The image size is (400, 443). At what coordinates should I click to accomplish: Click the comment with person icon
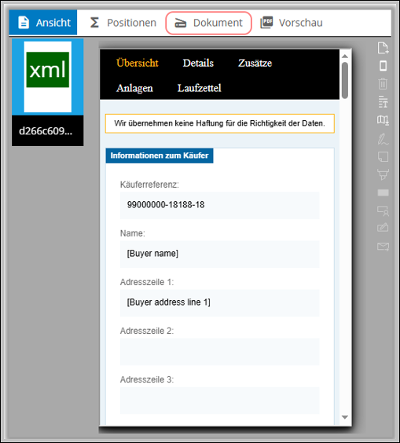click(x=383, y=211)
